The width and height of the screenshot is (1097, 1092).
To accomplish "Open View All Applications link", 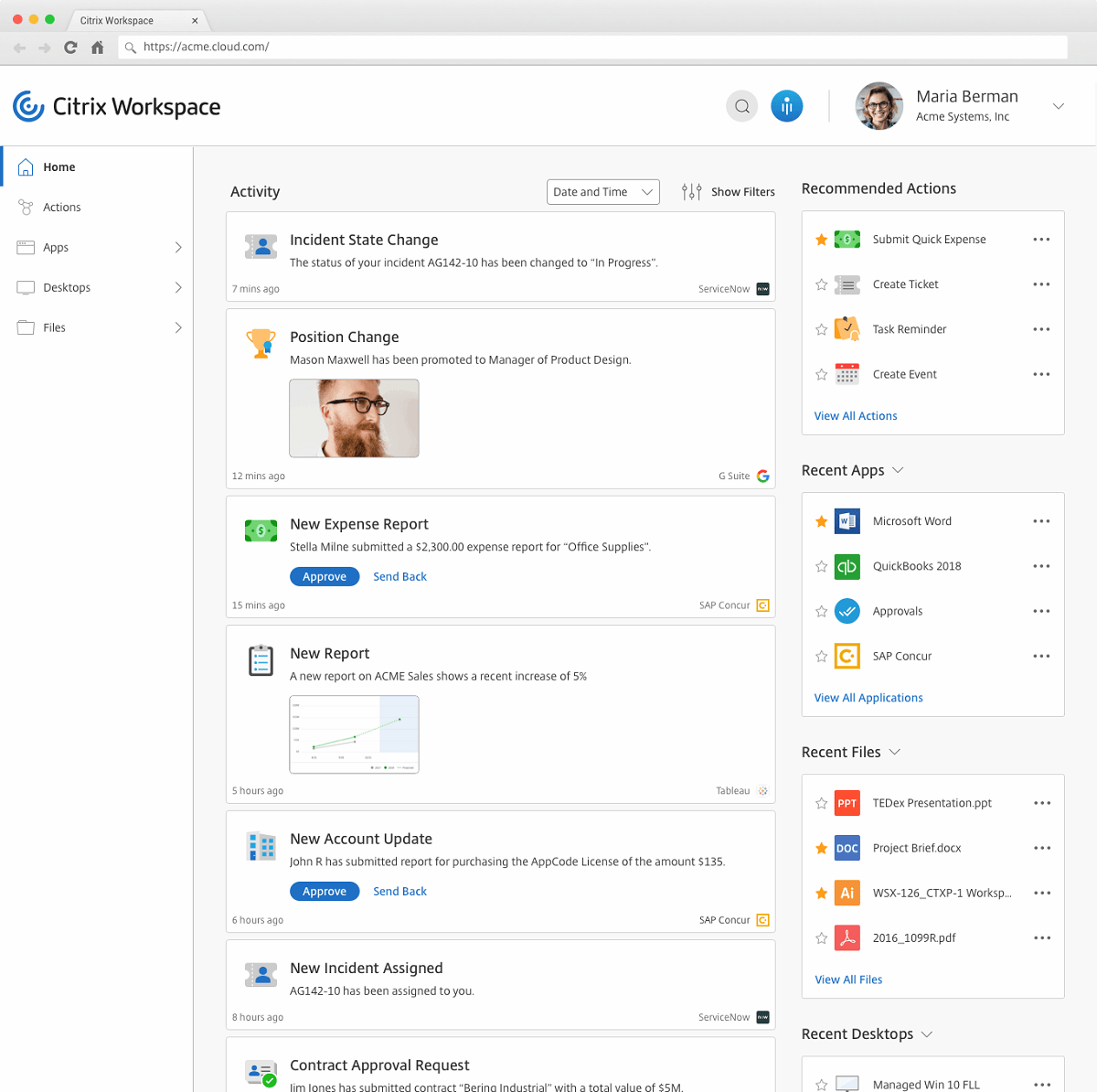I will tap(868, 697).
